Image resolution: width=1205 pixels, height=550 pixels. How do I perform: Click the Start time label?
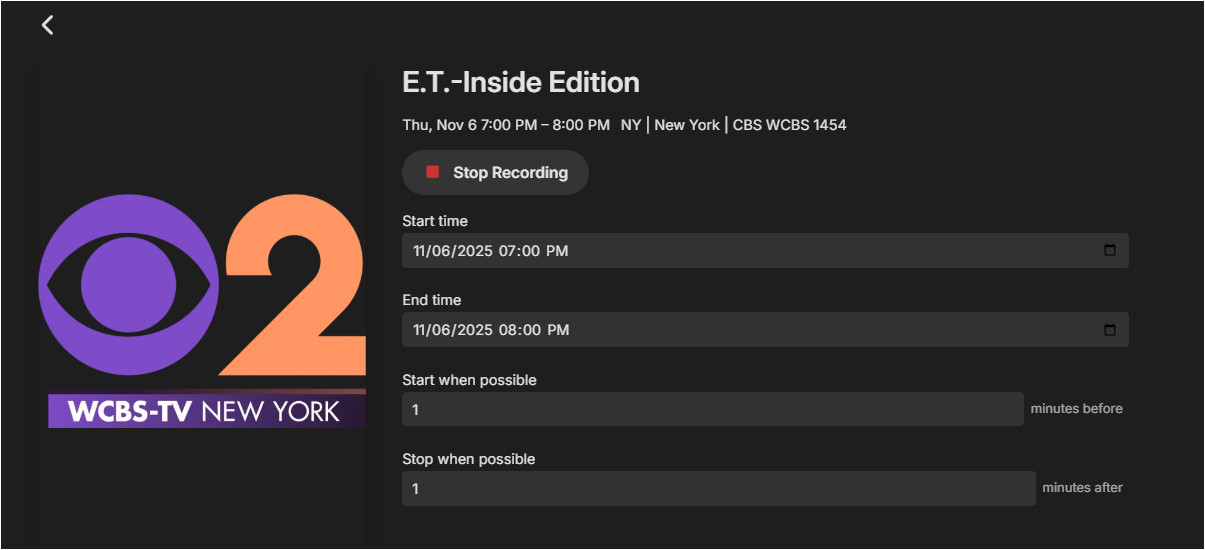point(434,221)
